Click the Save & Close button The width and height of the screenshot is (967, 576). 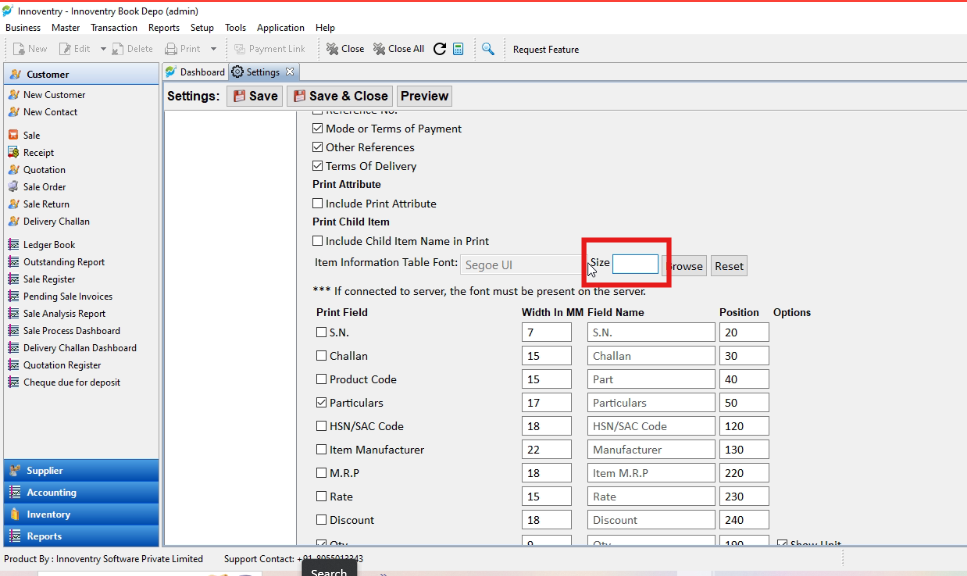coord(340,96)
